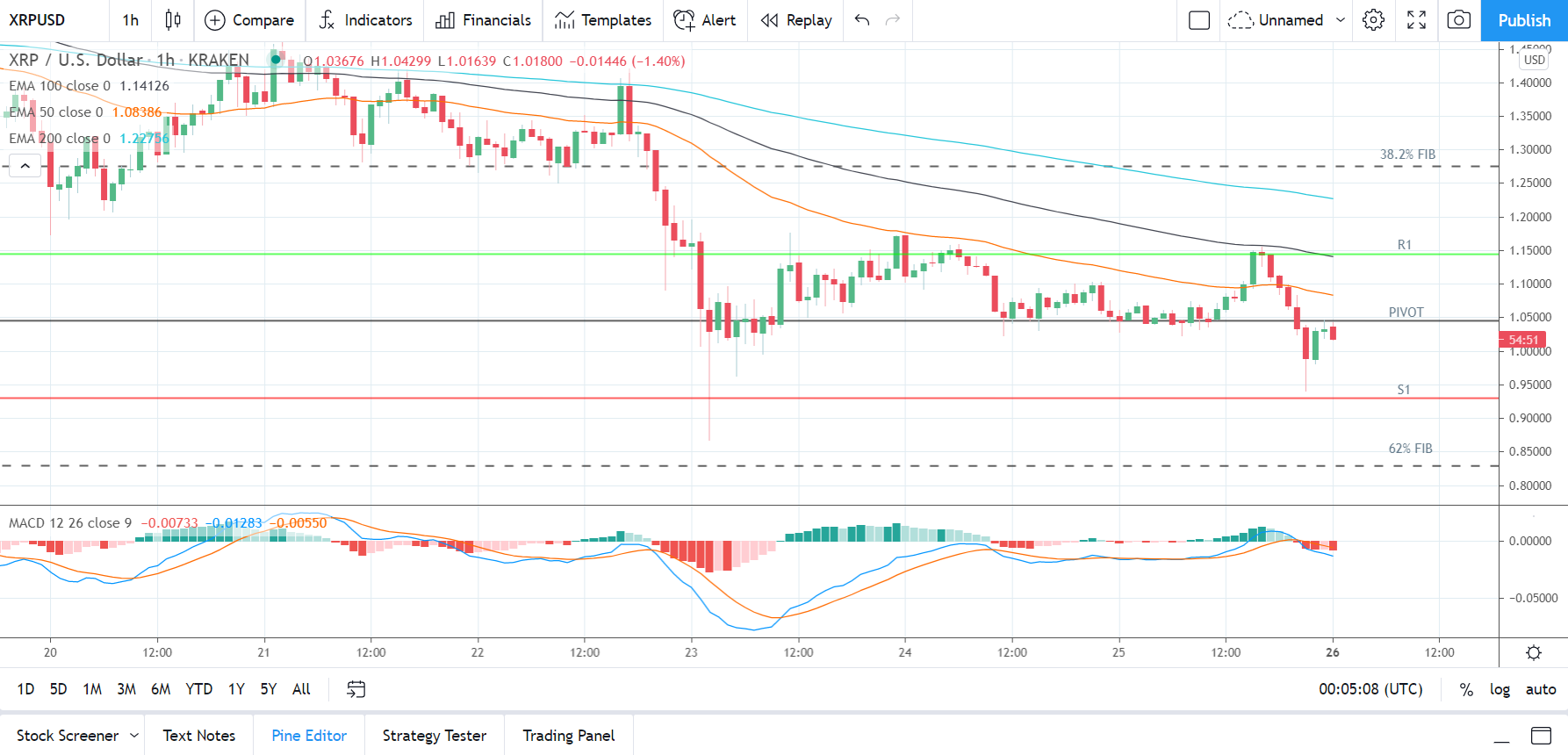The width and height of the screenshot is (1568, 755).
Task: Open the Go to date calendar icon
Action: click(356, 689)
